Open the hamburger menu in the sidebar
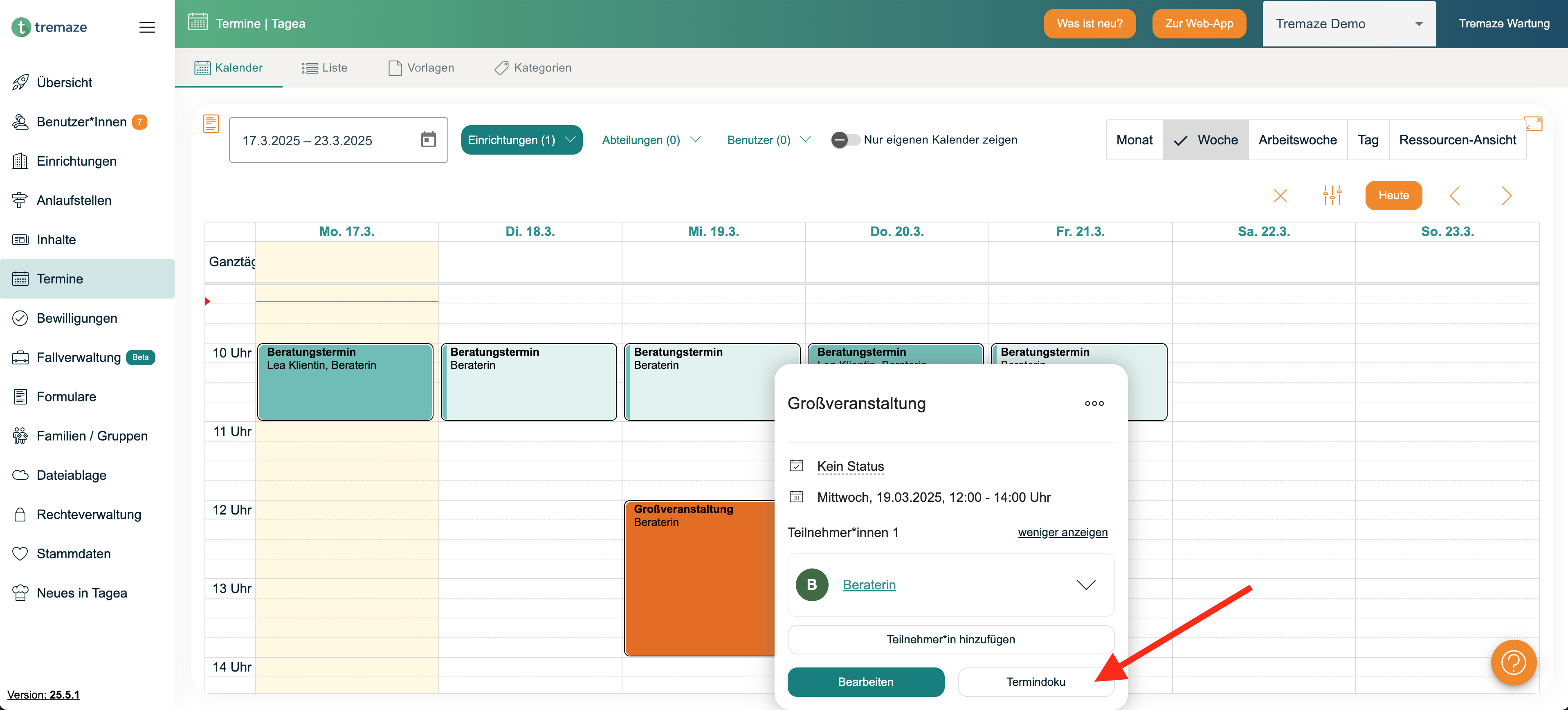Viewport: 1568px width, 710px height. 147,27
